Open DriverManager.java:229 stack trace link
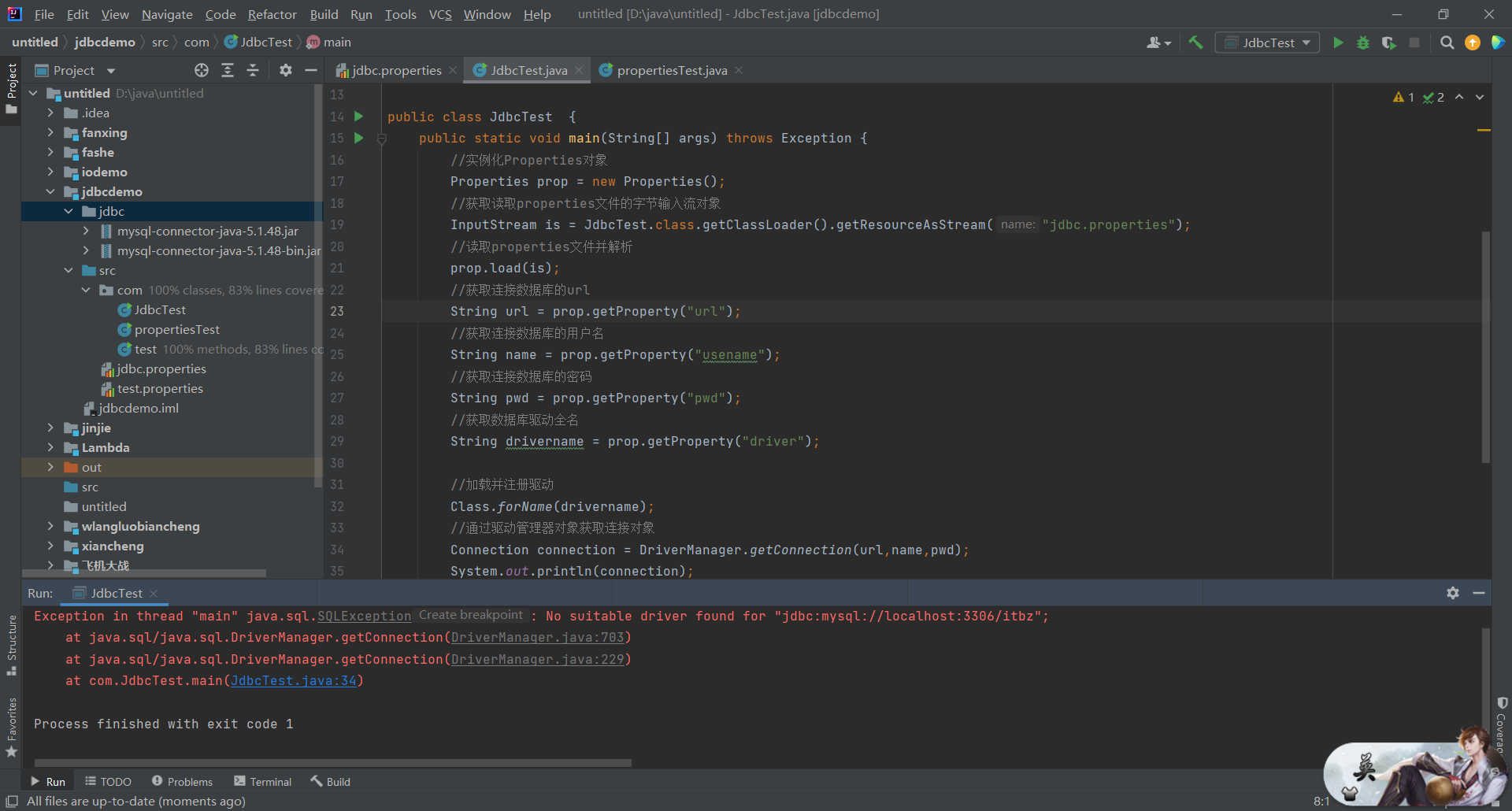Screen dimensions: 1512x811 (538, 659)
